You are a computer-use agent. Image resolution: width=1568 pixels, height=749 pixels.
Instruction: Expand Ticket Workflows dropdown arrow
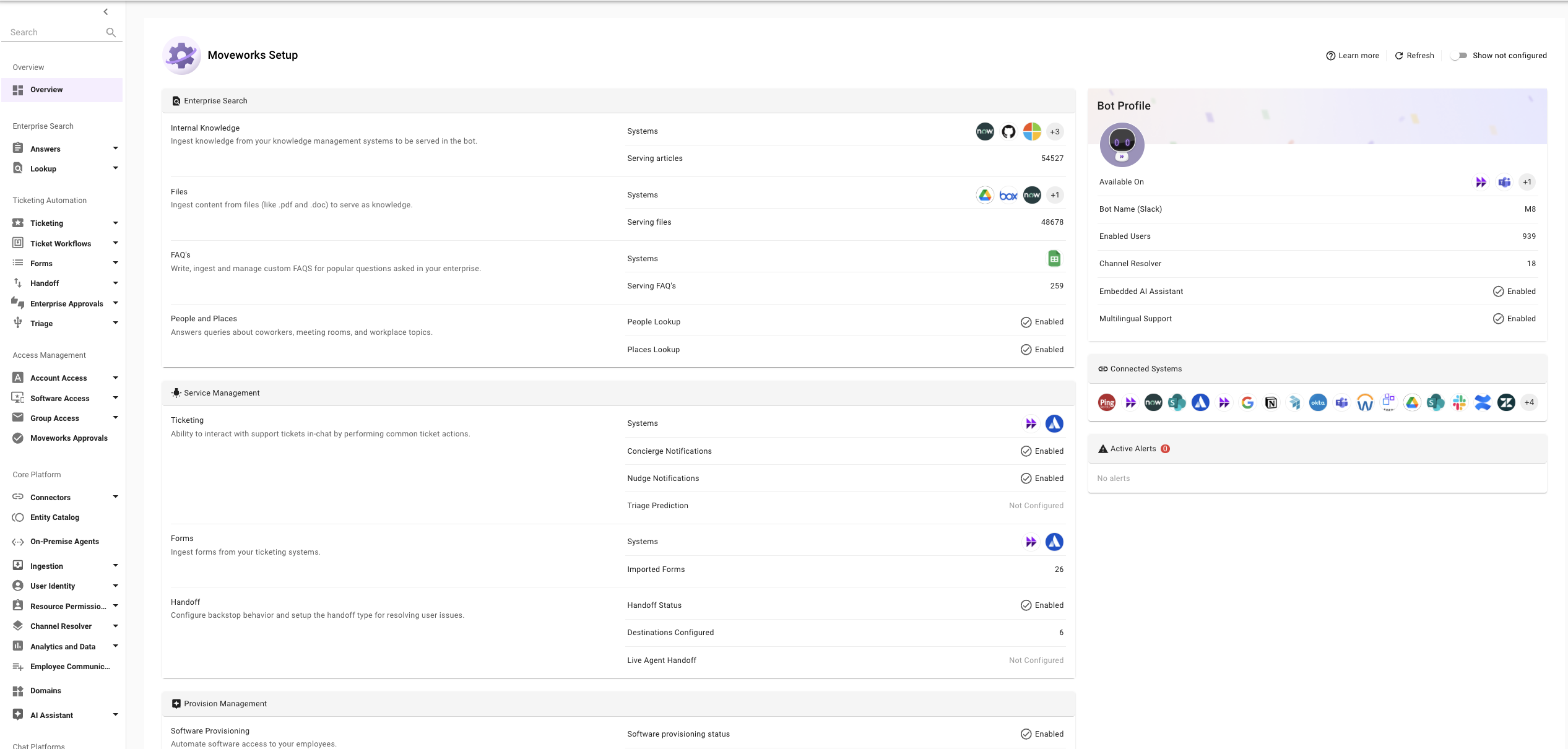tap(115, 243)
